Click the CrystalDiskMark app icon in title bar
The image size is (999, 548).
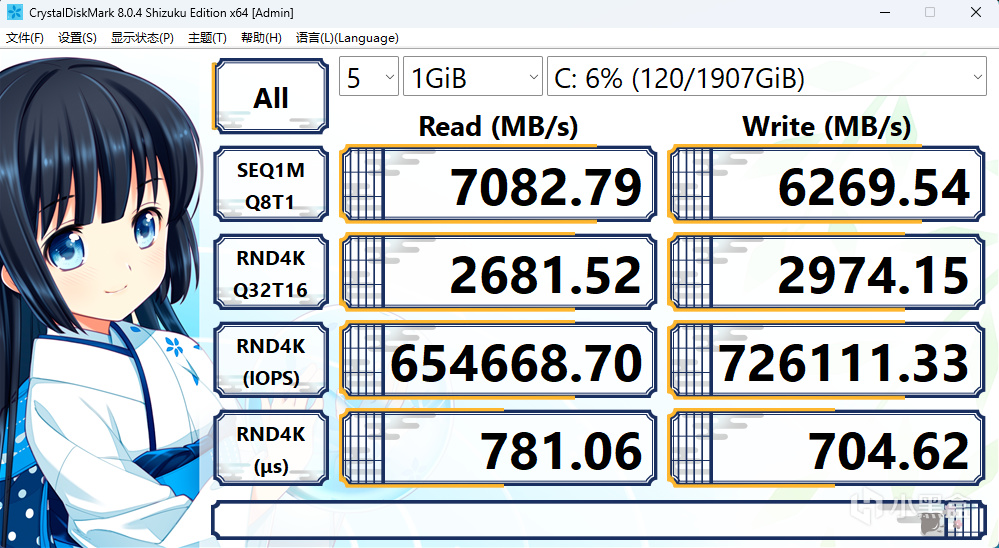(15, 12)
